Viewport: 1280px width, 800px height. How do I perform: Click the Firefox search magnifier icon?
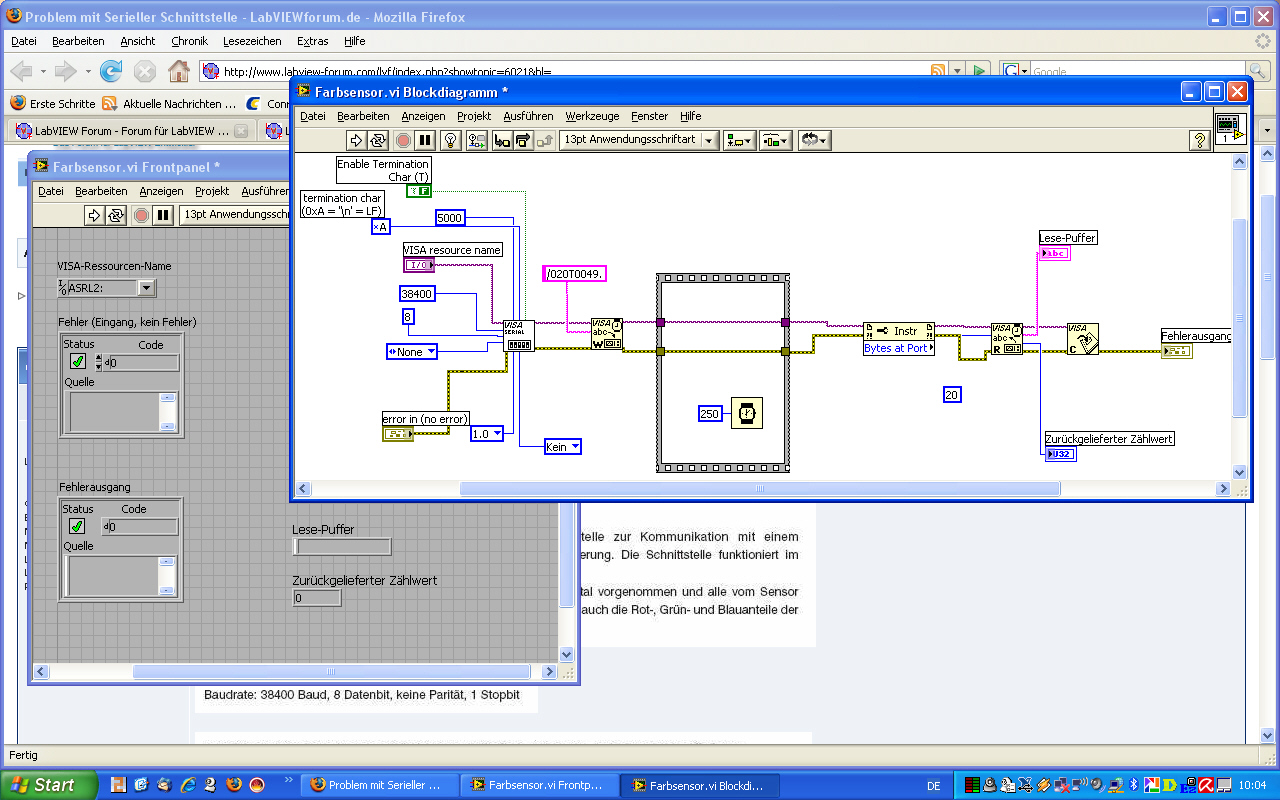tap(1257, 71)
